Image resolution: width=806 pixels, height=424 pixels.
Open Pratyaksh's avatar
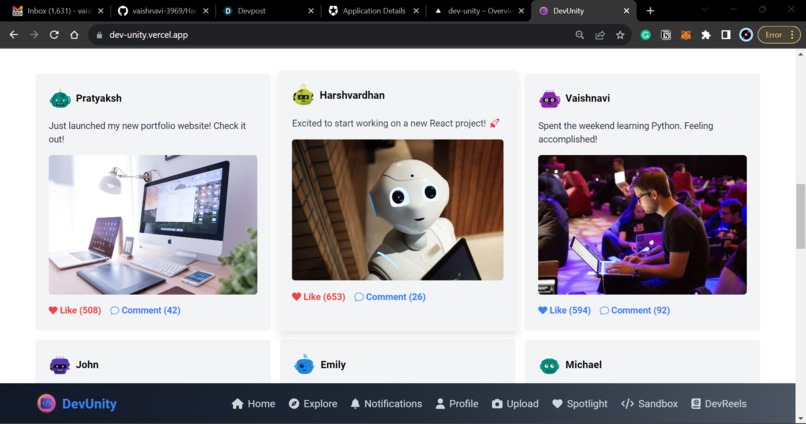pos(60,98)
